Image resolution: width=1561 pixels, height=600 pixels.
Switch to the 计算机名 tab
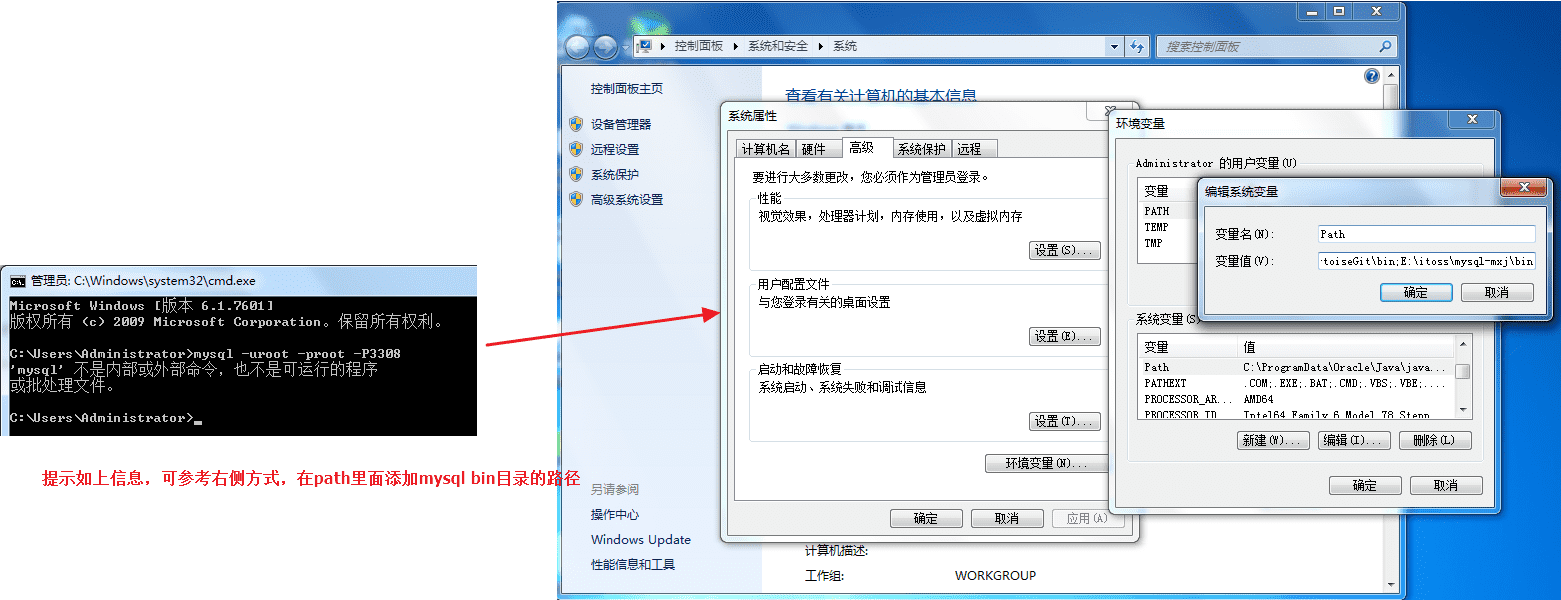(766, 149)
